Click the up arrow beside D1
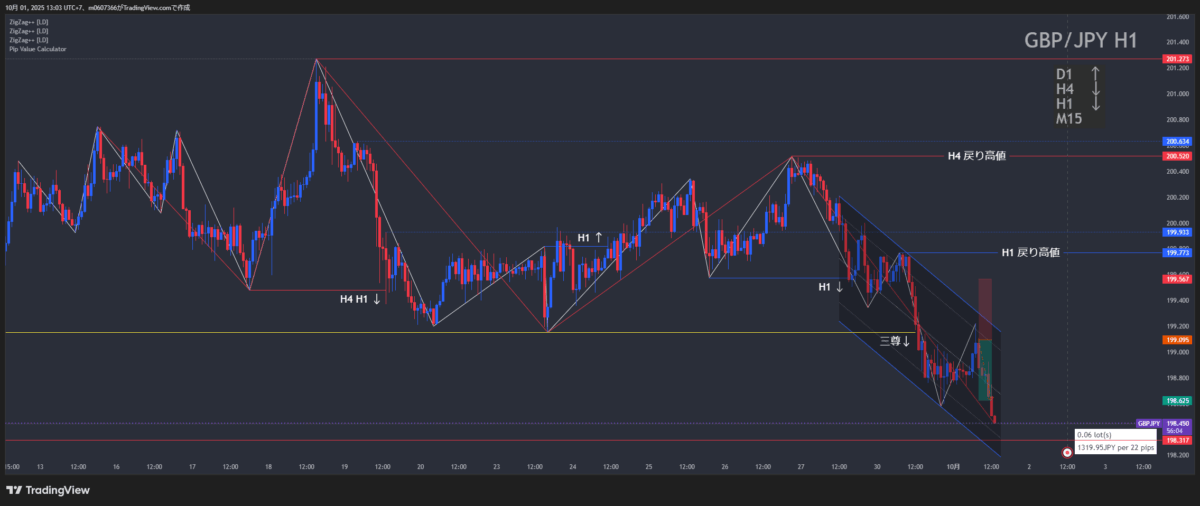The height and width of the screenshot is (506, 1200). tap(1095, 74)
